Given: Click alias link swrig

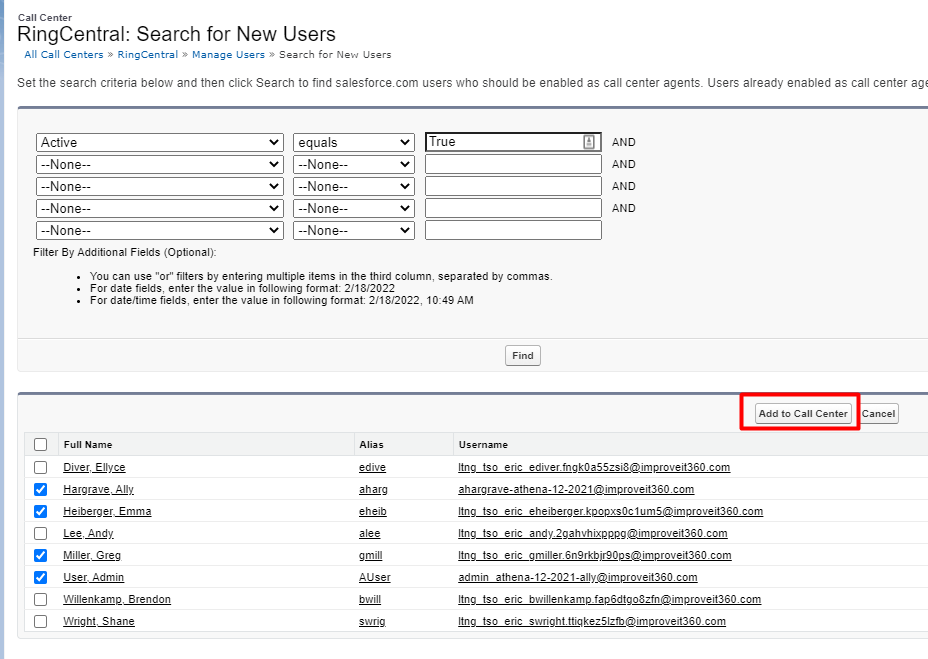Looking at the screenshot, I should (372, 621).
